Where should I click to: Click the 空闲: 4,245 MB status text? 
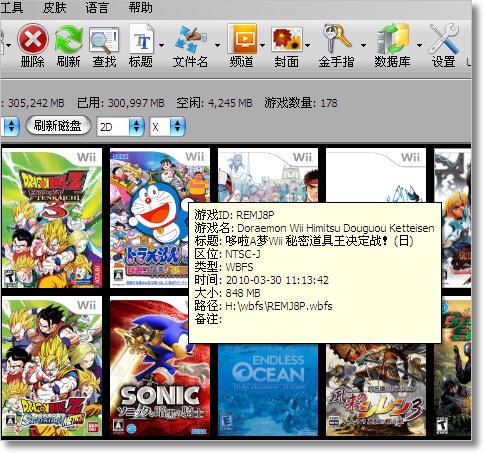214,103
